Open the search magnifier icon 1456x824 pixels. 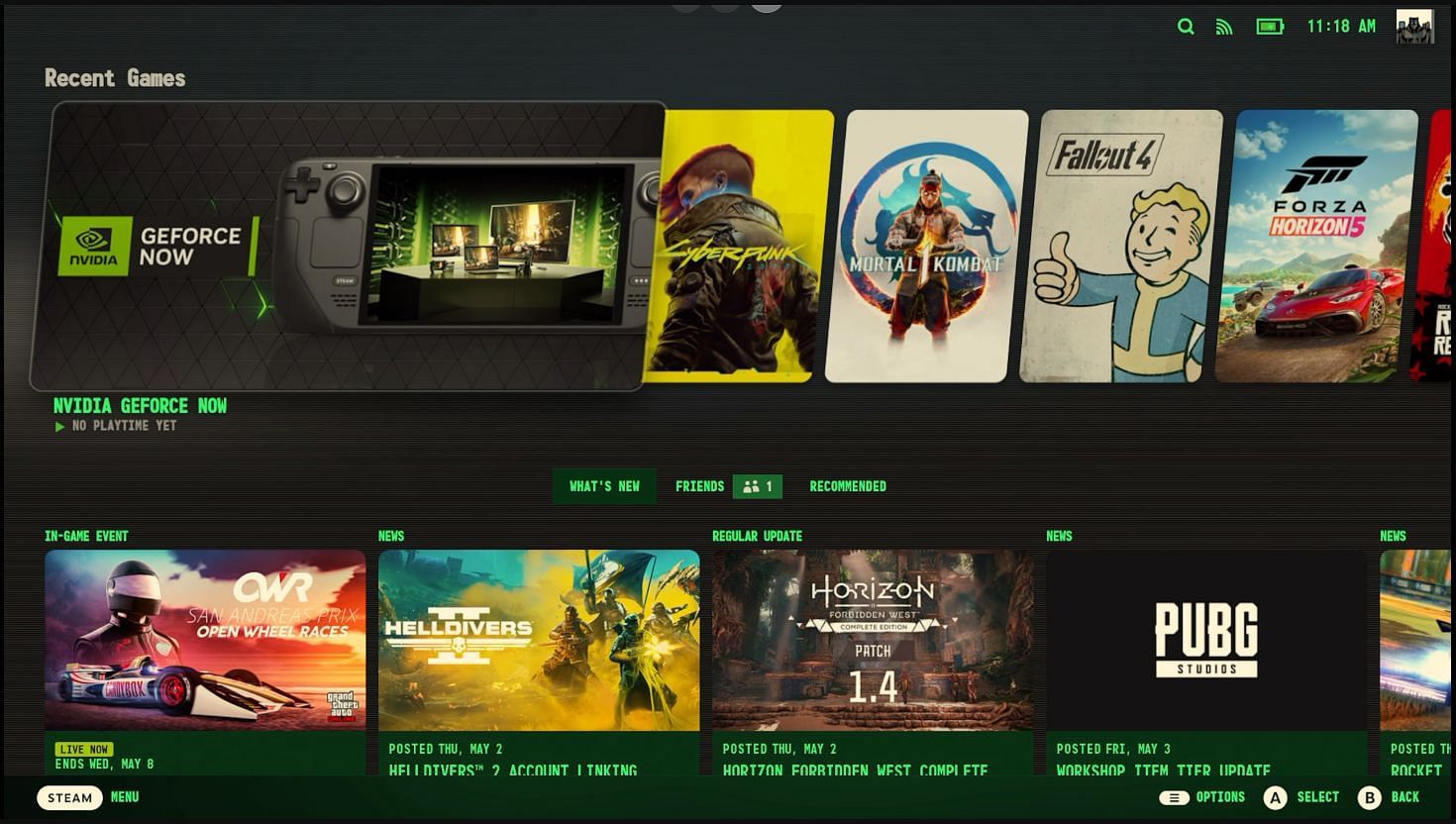(x=1186, y=27)
